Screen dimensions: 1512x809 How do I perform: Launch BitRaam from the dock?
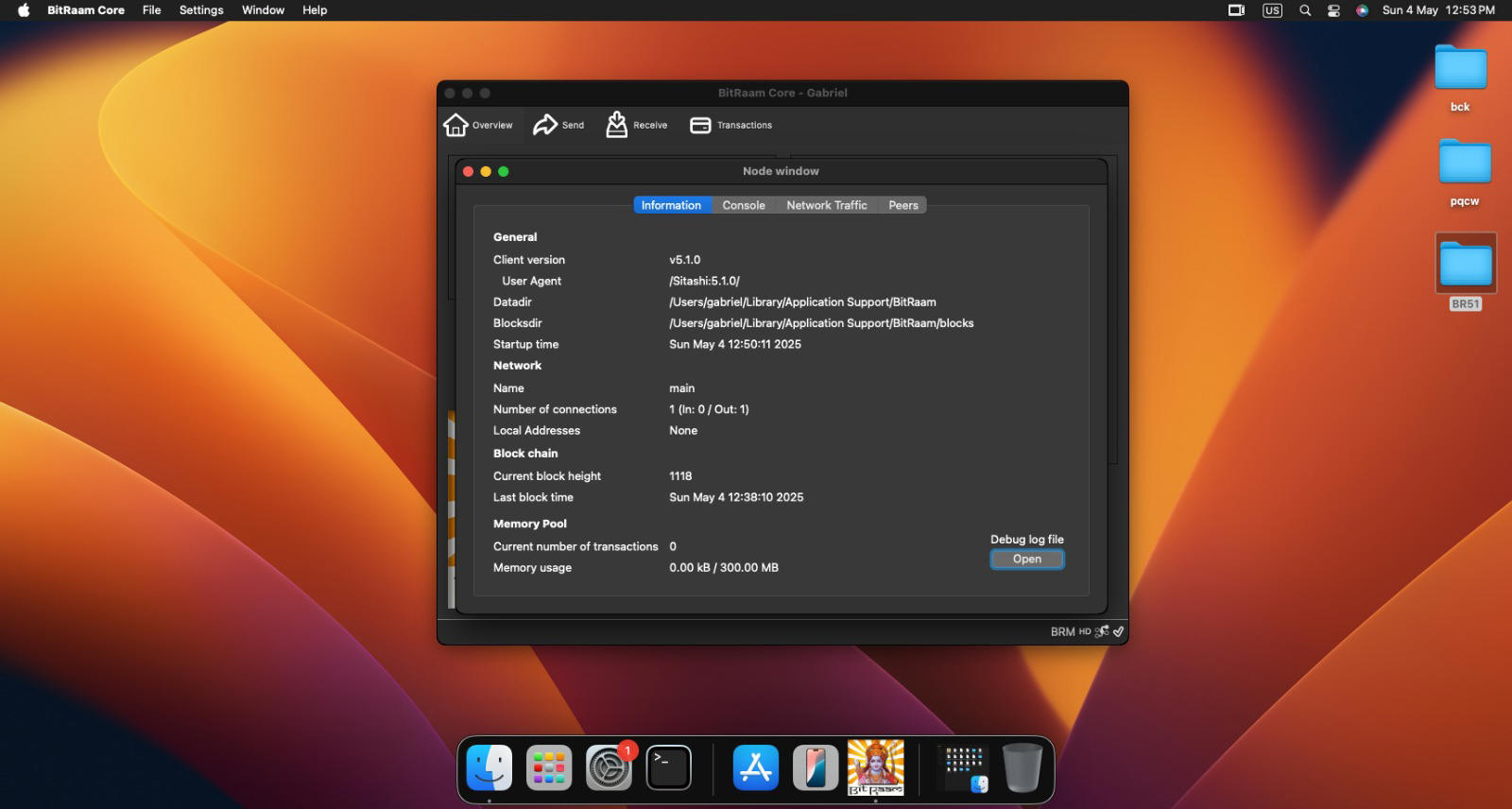(875, 767)
